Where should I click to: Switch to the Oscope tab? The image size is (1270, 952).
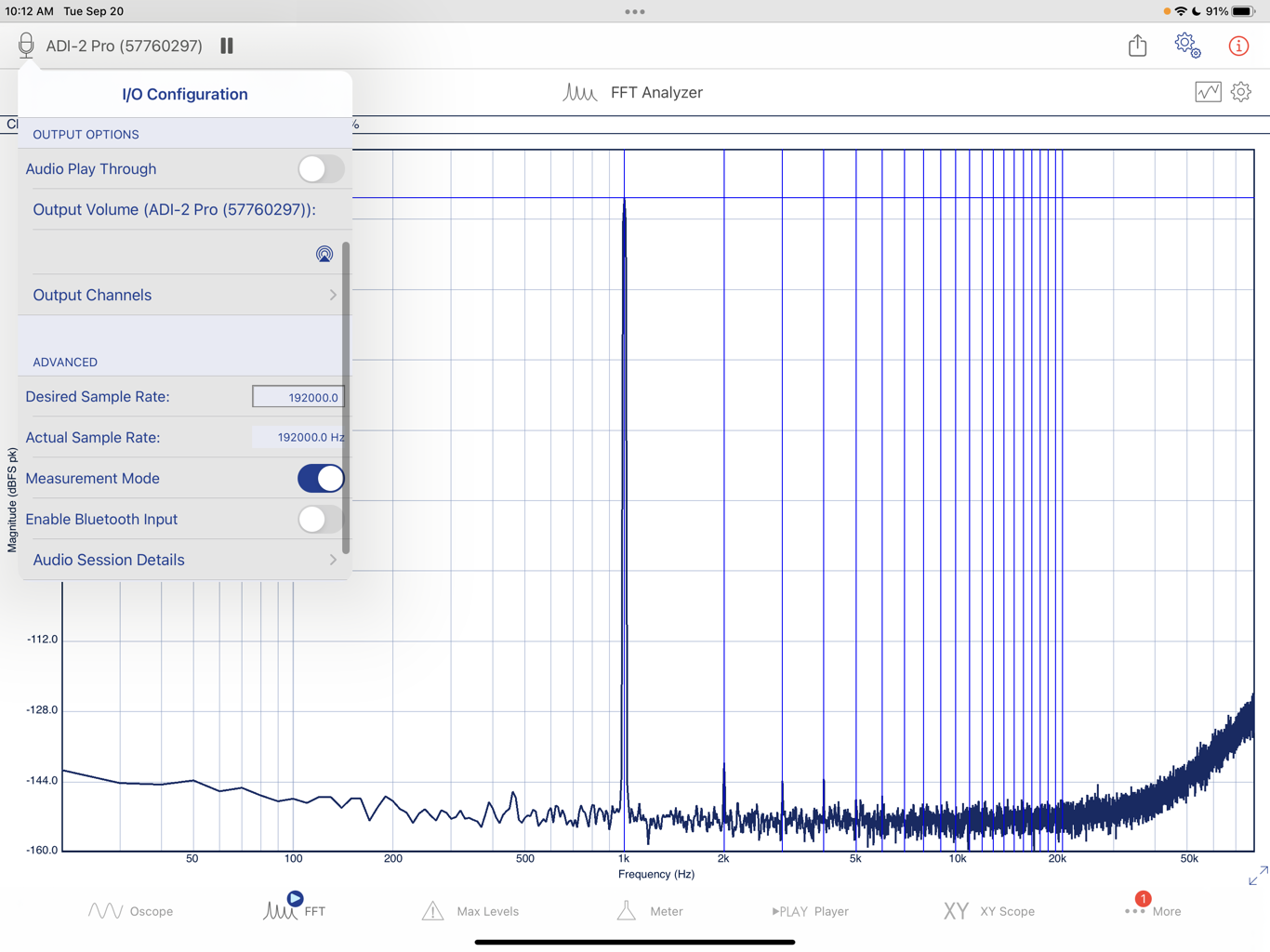click(131, 911)
